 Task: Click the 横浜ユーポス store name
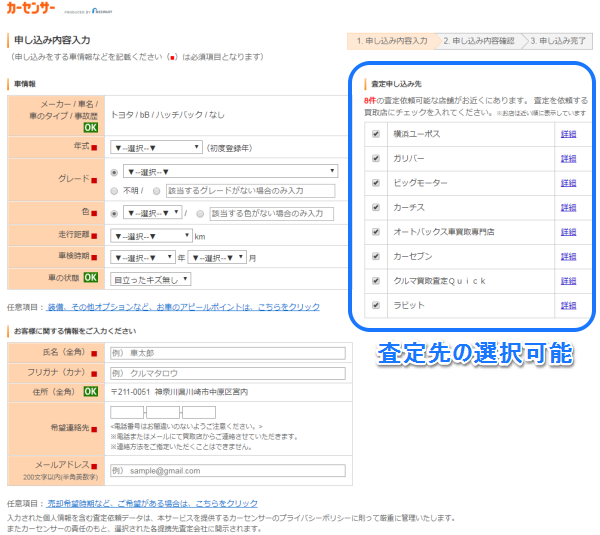click(417, 134)
